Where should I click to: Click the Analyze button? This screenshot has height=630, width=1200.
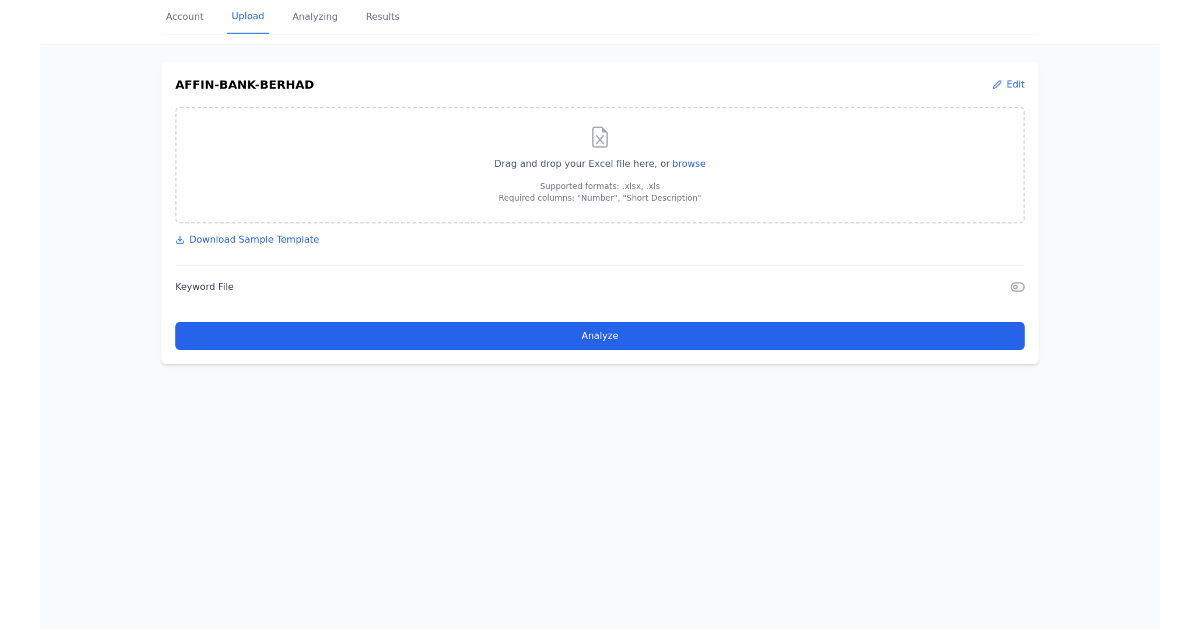[600, 335]
